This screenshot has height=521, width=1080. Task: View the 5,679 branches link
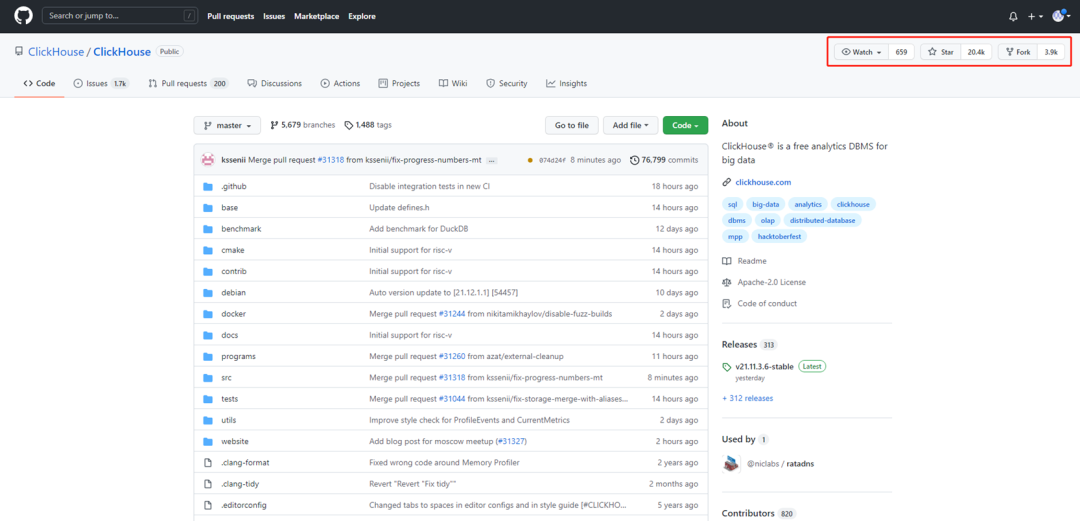click(x=303, y=125)
